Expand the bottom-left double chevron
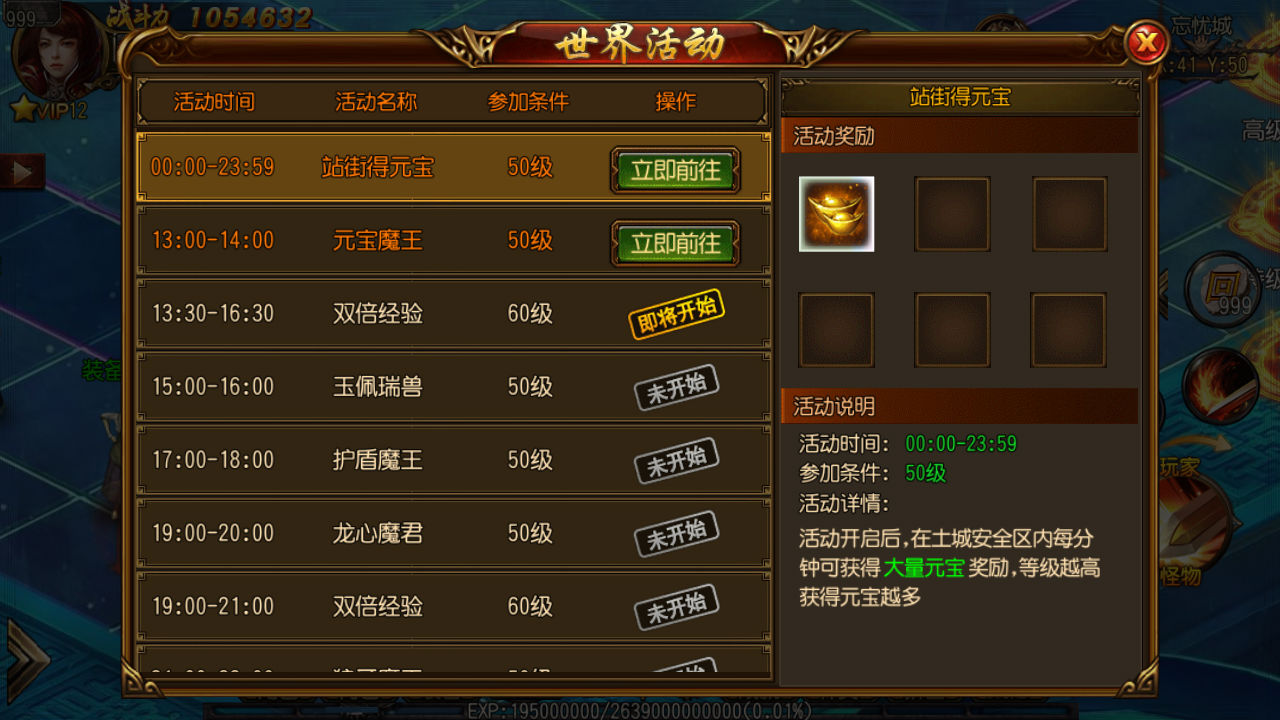 click(x=26, y=658)
